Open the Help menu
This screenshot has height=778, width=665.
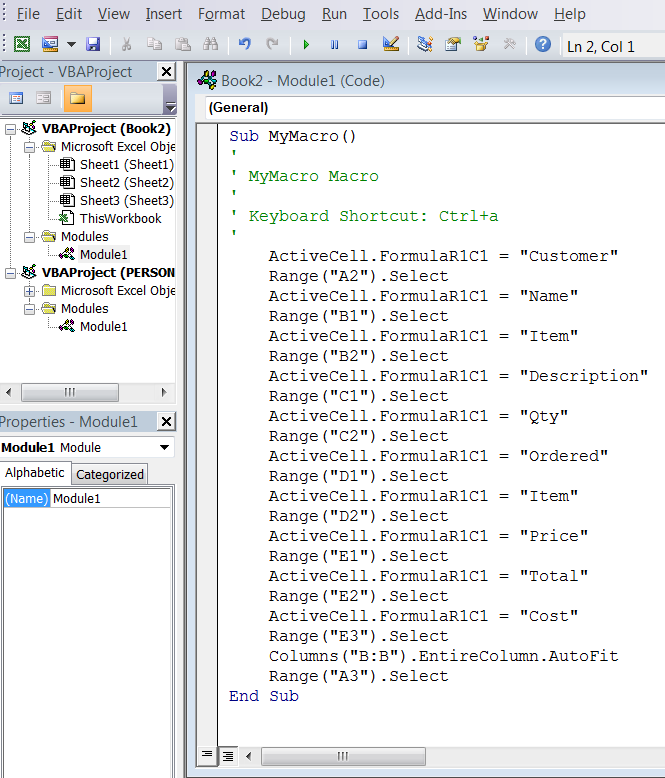click(x=570, y=14)
